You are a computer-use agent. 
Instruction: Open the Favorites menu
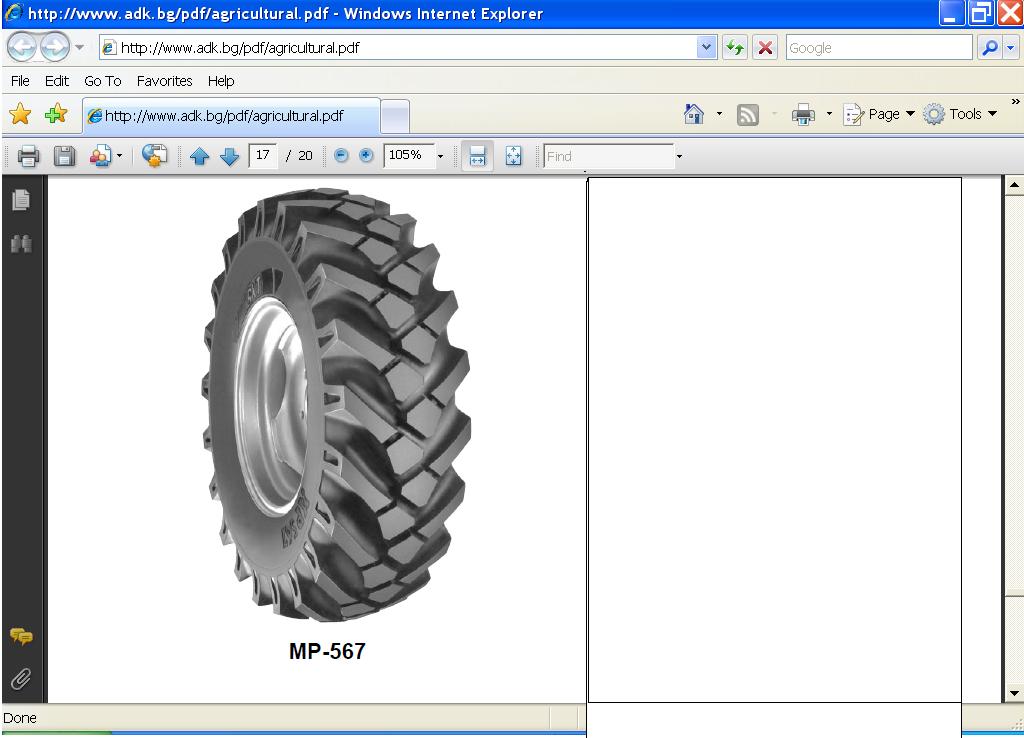[x=164, y=81]
